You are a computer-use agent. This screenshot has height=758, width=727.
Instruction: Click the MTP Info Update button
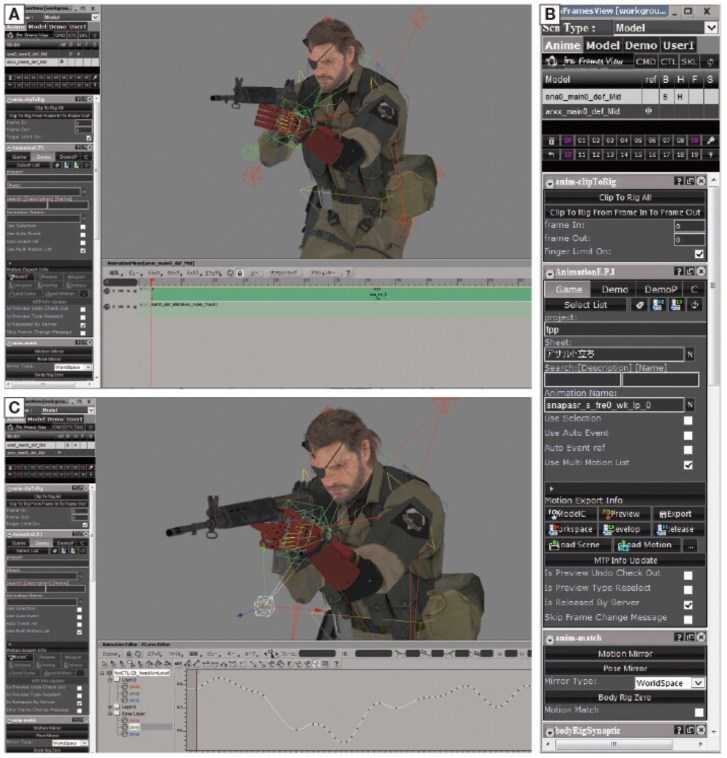tap(625, 560)
